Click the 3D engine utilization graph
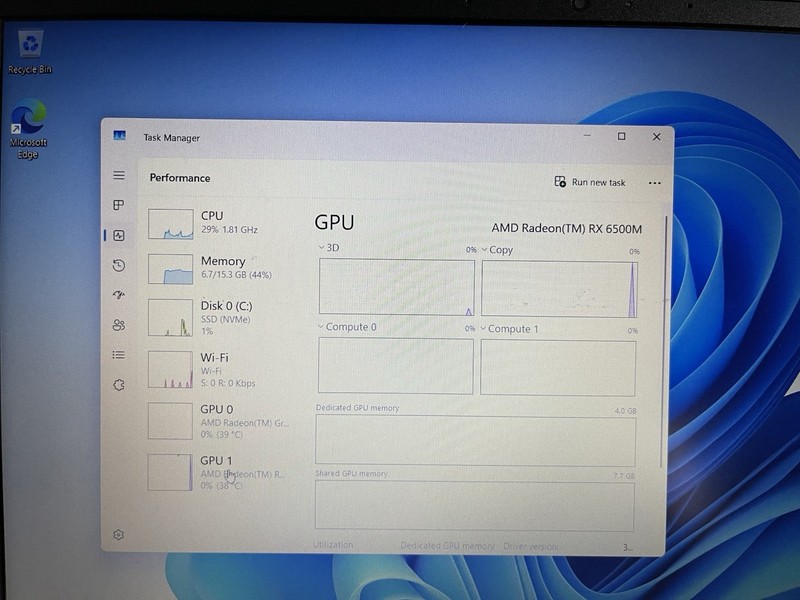 (x=396, y=287)
